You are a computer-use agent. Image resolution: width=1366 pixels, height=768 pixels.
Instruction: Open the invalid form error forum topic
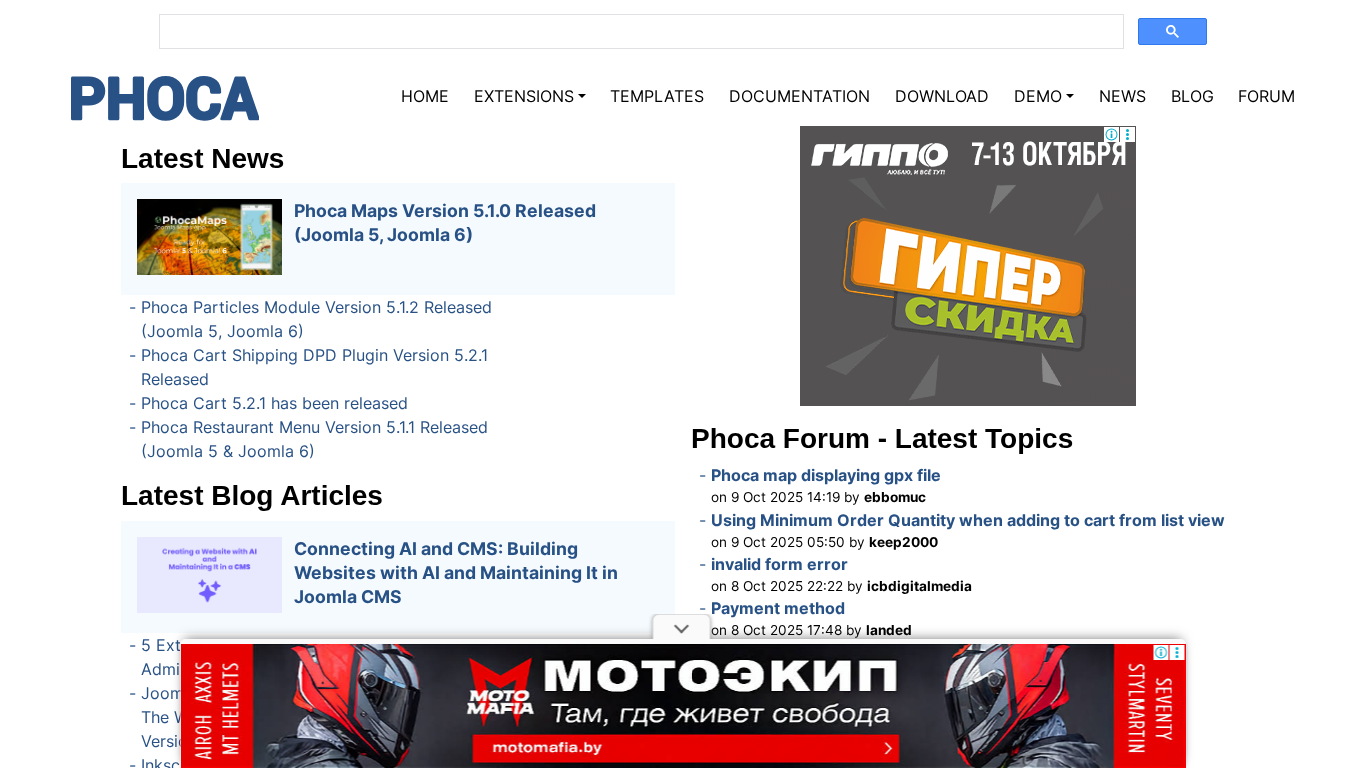pyautogui.click(x=779, y=564)
